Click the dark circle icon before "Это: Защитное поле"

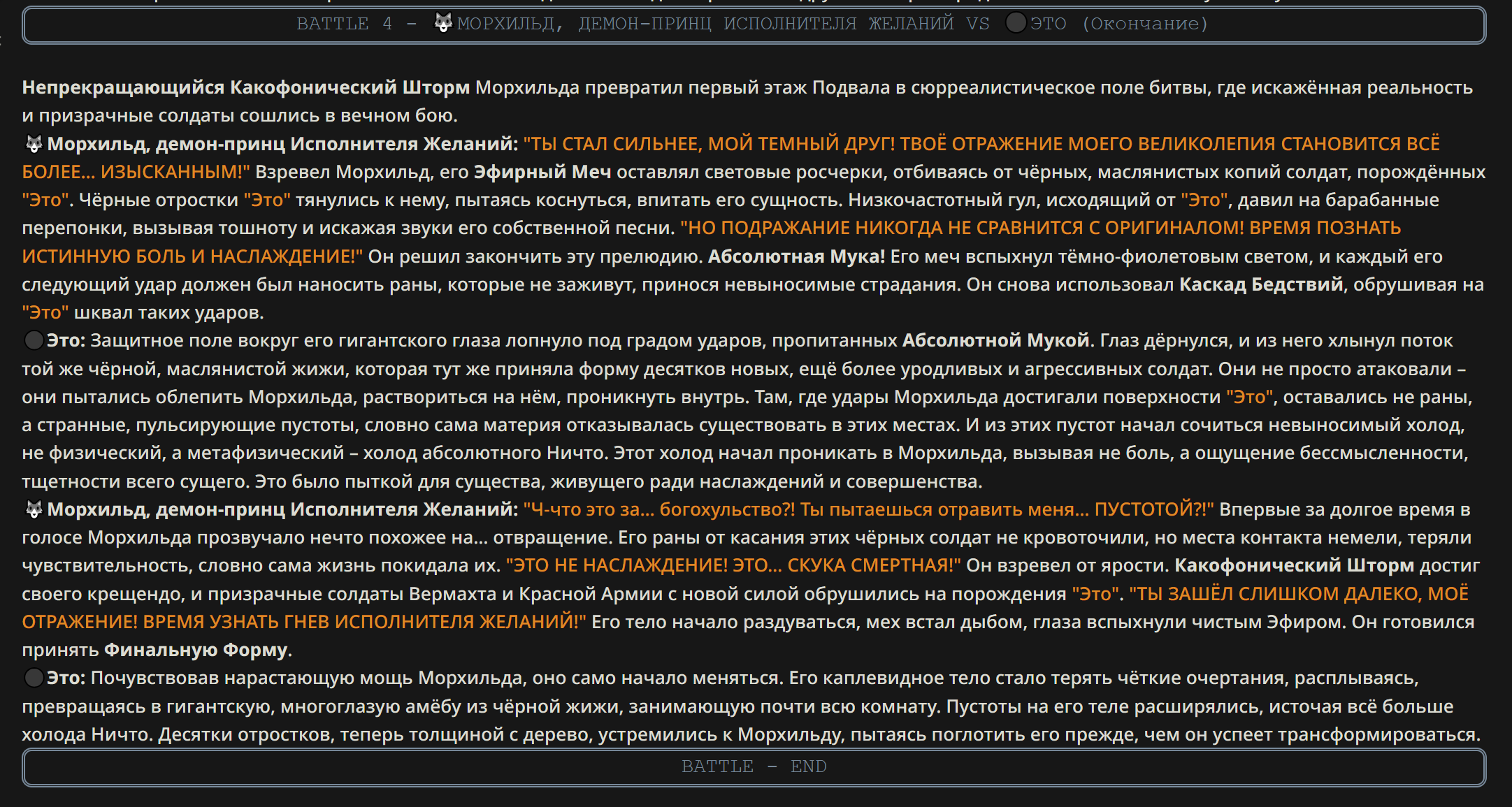(34, 340)
